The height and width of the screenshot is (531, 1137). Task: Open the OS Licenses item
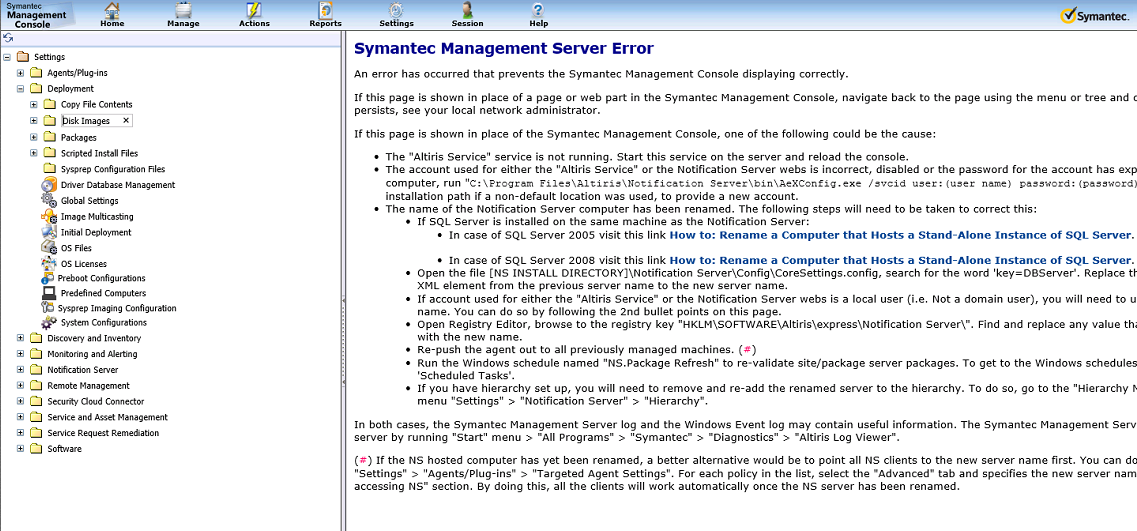pos(83,264)
